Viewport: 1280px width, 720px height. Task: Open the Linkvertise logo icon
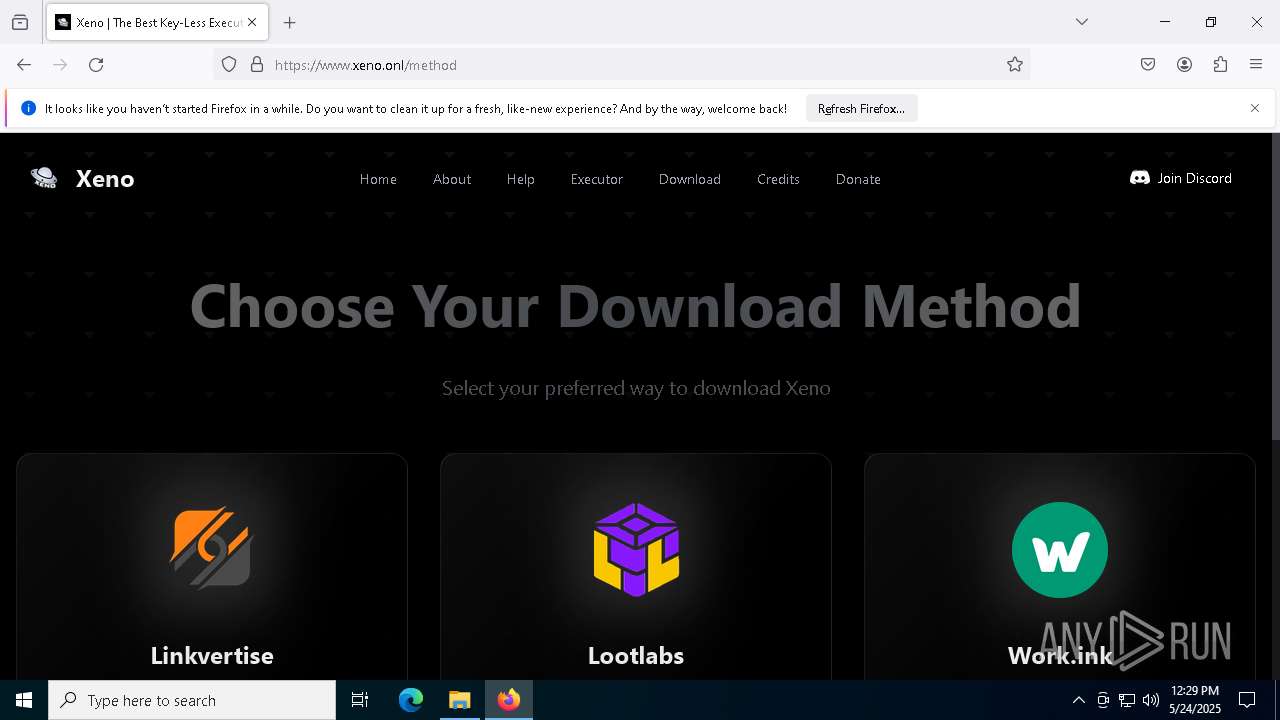pyautogui.click(x=211, y=548)
